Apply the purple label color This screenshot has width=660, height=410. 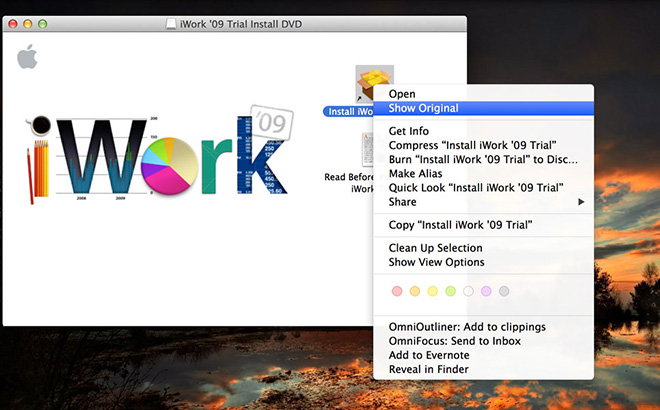tap(486, 291)
